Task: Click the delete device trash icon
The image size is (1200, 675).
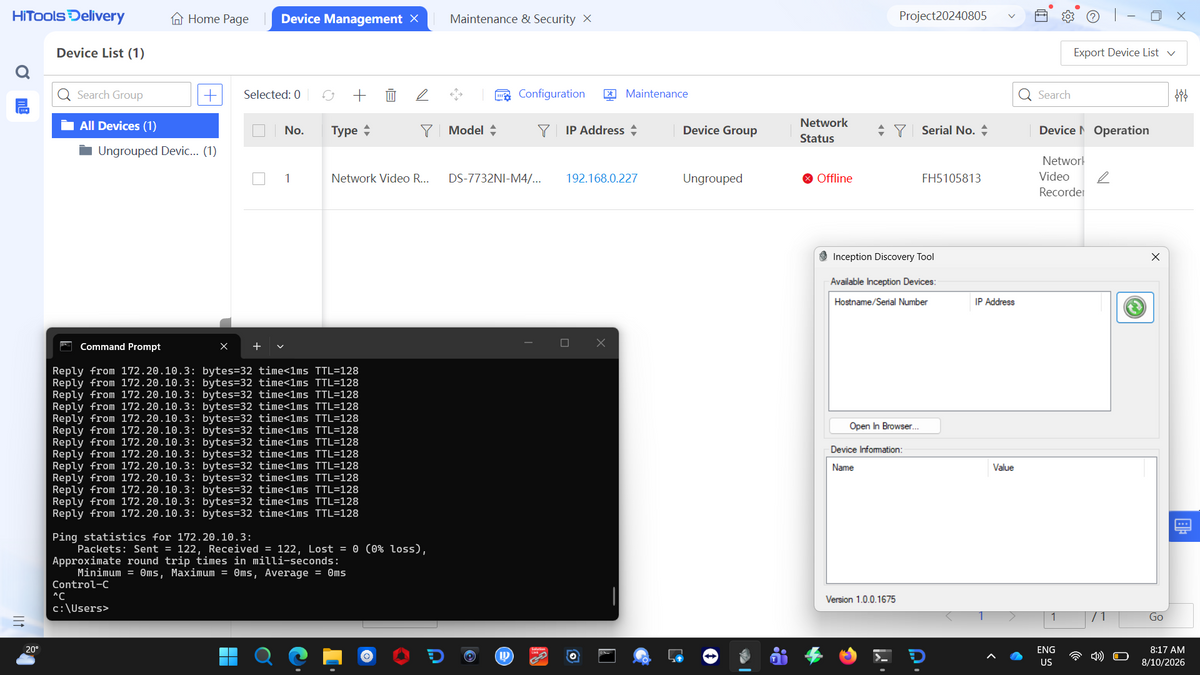Action: 391,95
